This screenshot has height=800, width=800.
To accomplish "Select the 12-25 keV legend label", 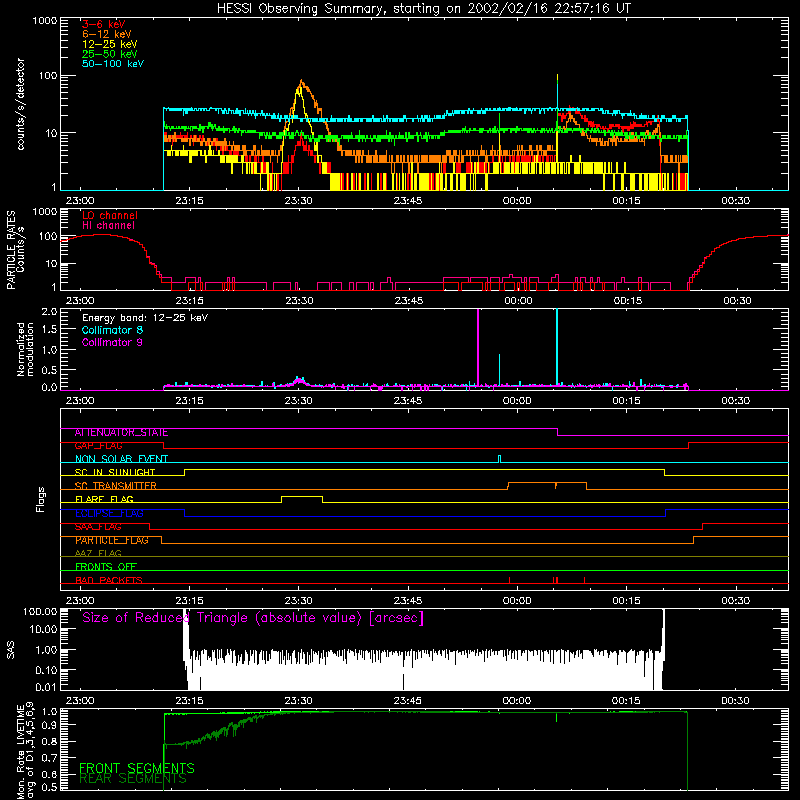I will coord(110,44).
